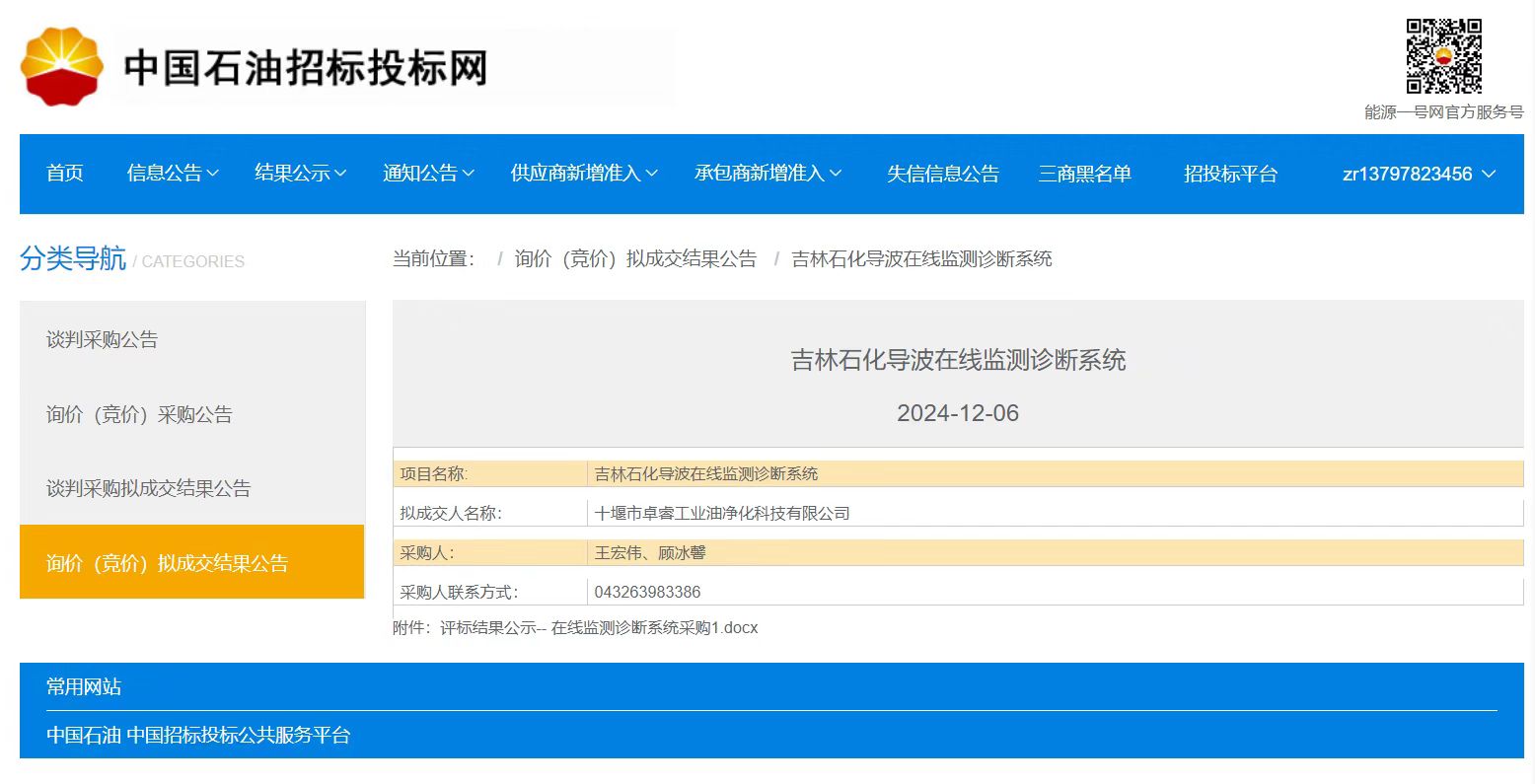The height and width of the screenshot is (784, 1535).
Task: Click the phone number 043263983386
Action: [x=647, y=592]
